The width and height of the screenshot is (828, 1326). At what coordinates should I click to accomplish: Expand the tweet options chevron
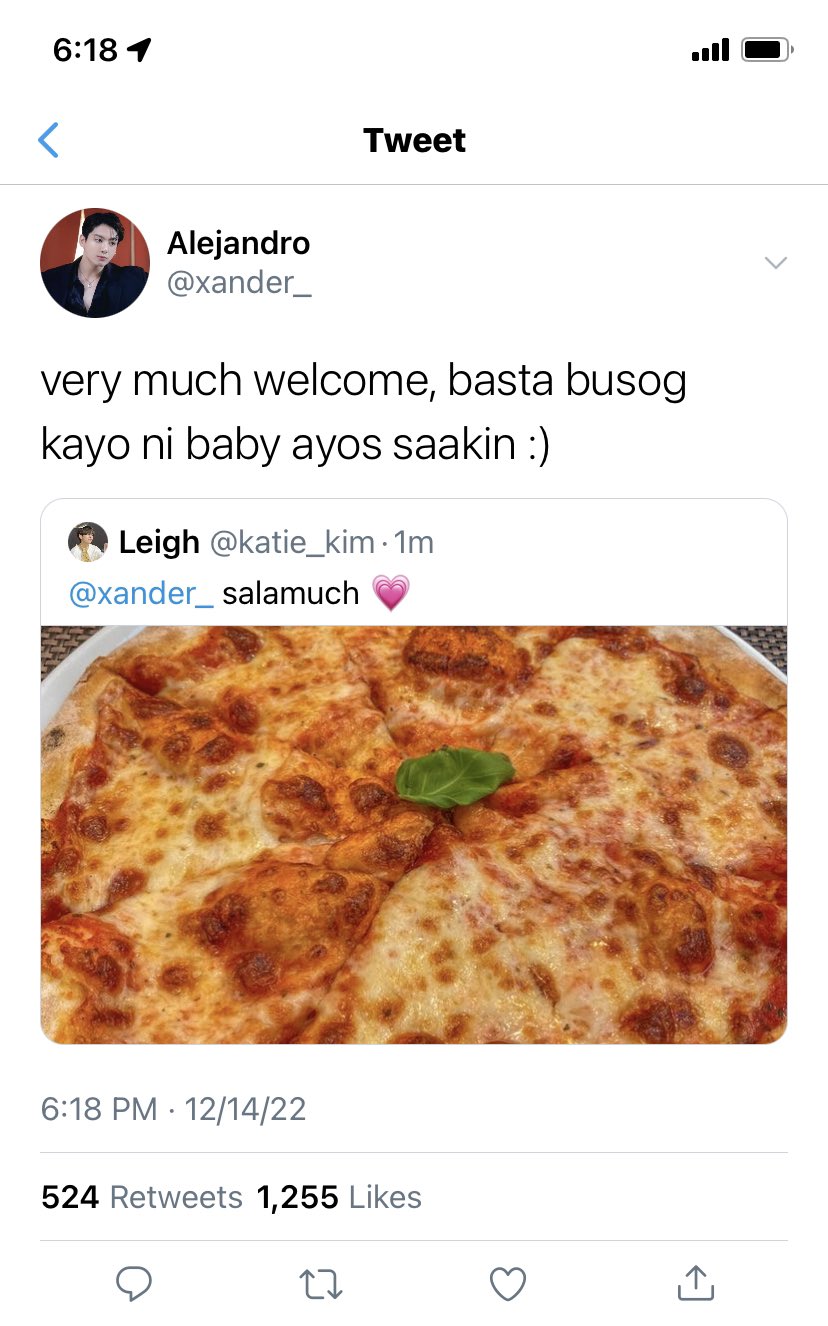tap(775, 262)
